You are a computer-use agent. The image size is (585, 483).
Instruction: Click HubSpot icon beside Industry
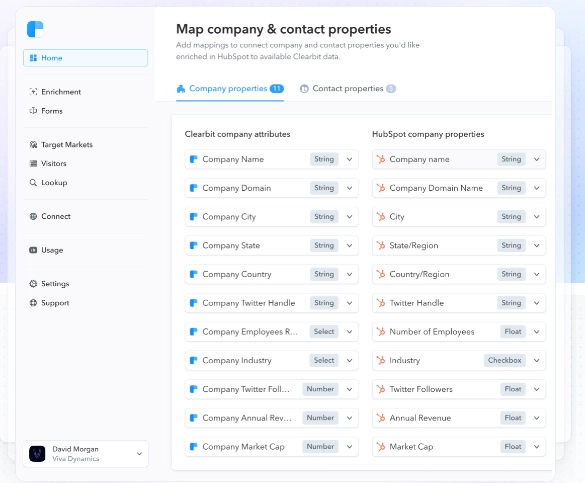[x=381, y=360]
